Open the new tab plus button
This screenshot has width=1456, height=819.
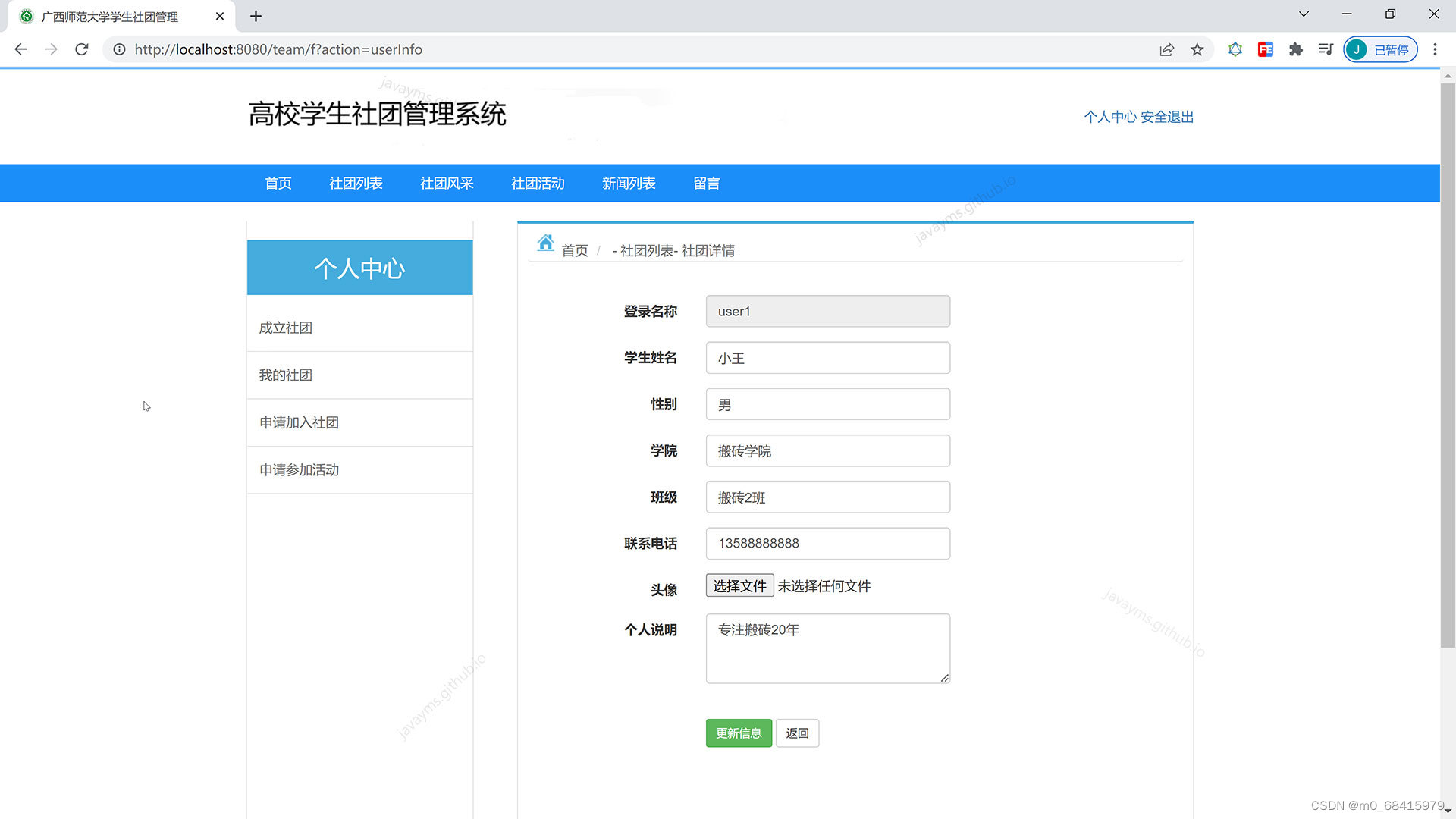click(256, 16)
